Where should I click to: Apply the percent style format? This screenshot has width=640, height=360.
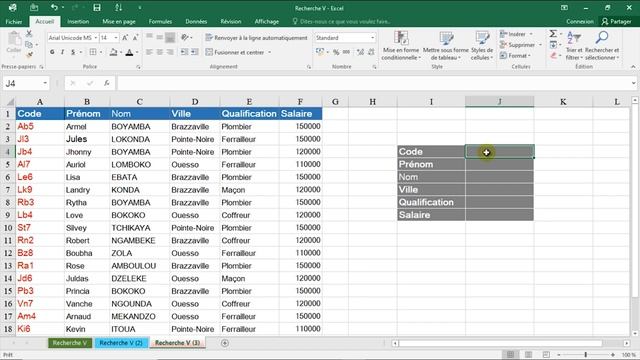point(336,52)
